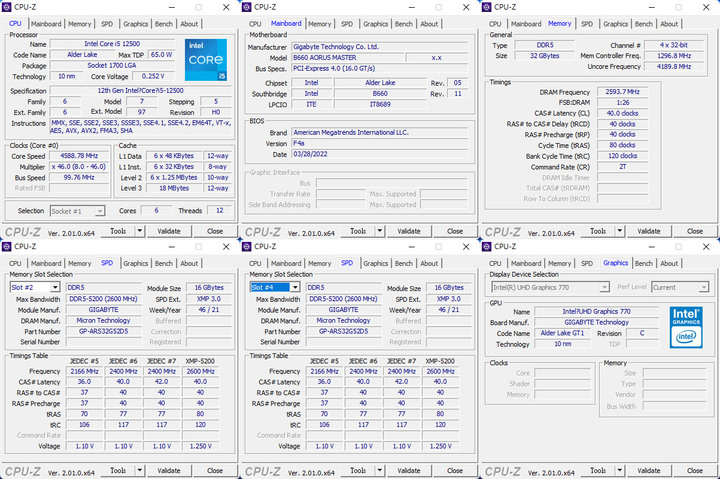This screenshot has width=720, height=479.
Task: Click the CPU-Z title icon in the Graphics tab window
Action: coord(487,247)
